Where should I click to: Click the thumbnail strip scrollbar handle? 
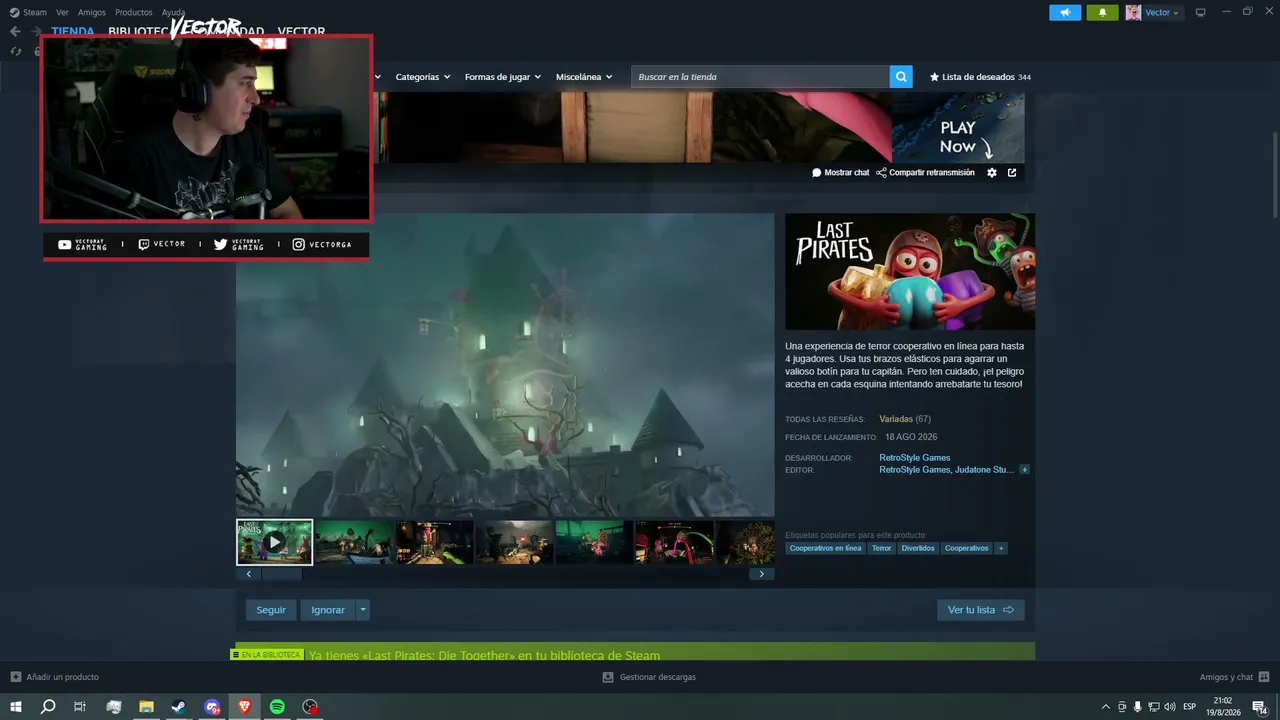click(x=282, y=574)
